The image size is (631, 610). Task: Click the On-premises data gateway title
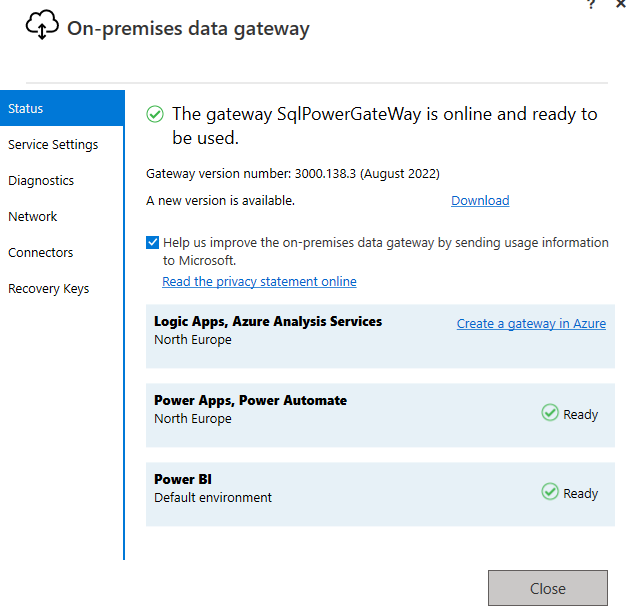(188, 29)
